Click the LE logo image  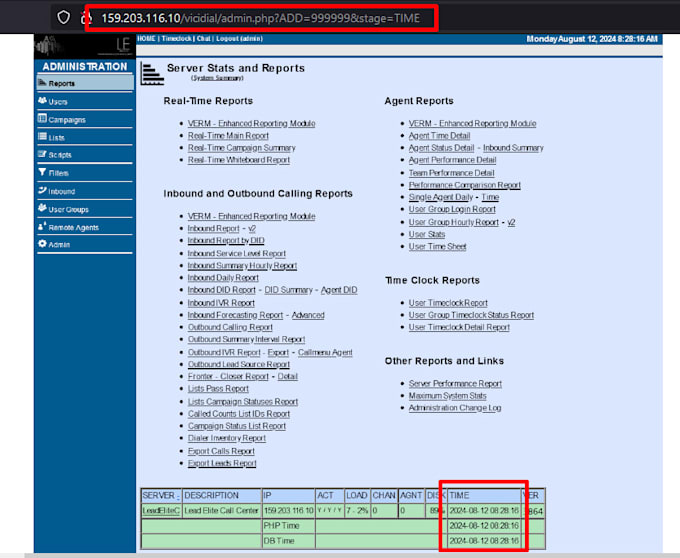[85, 46]
